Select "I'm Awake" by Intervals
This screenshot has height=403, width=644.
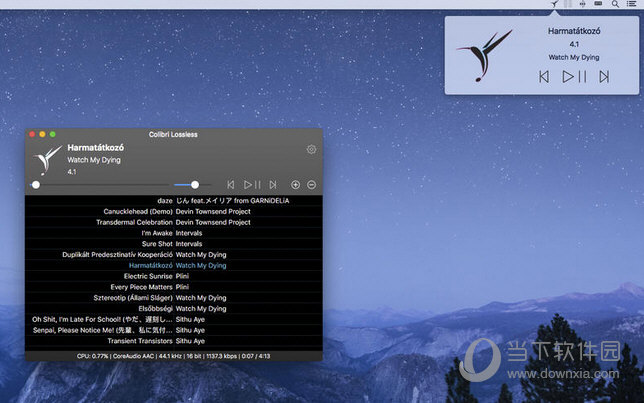tap(174, 233)
